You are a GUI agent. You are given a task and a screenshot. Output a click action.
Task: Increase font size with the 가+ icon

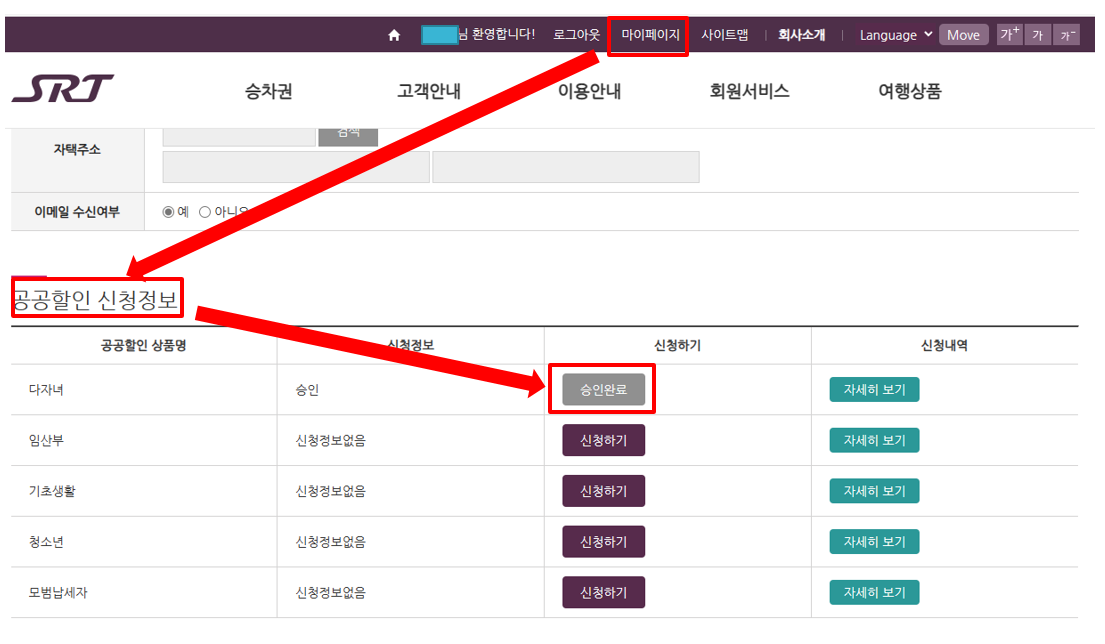click(1009, 34)
